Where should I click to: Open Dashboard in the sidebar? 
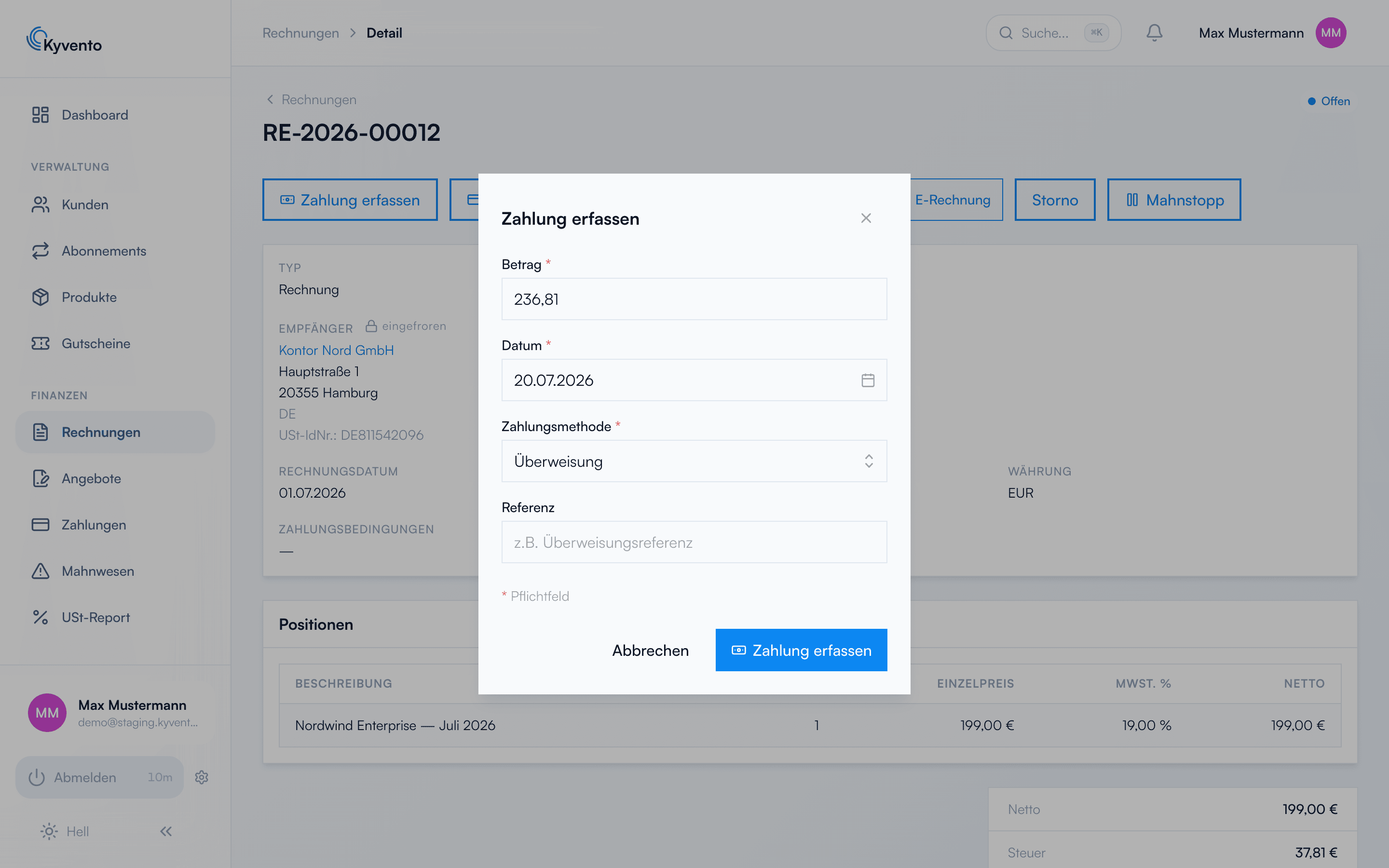coord(115,115)
